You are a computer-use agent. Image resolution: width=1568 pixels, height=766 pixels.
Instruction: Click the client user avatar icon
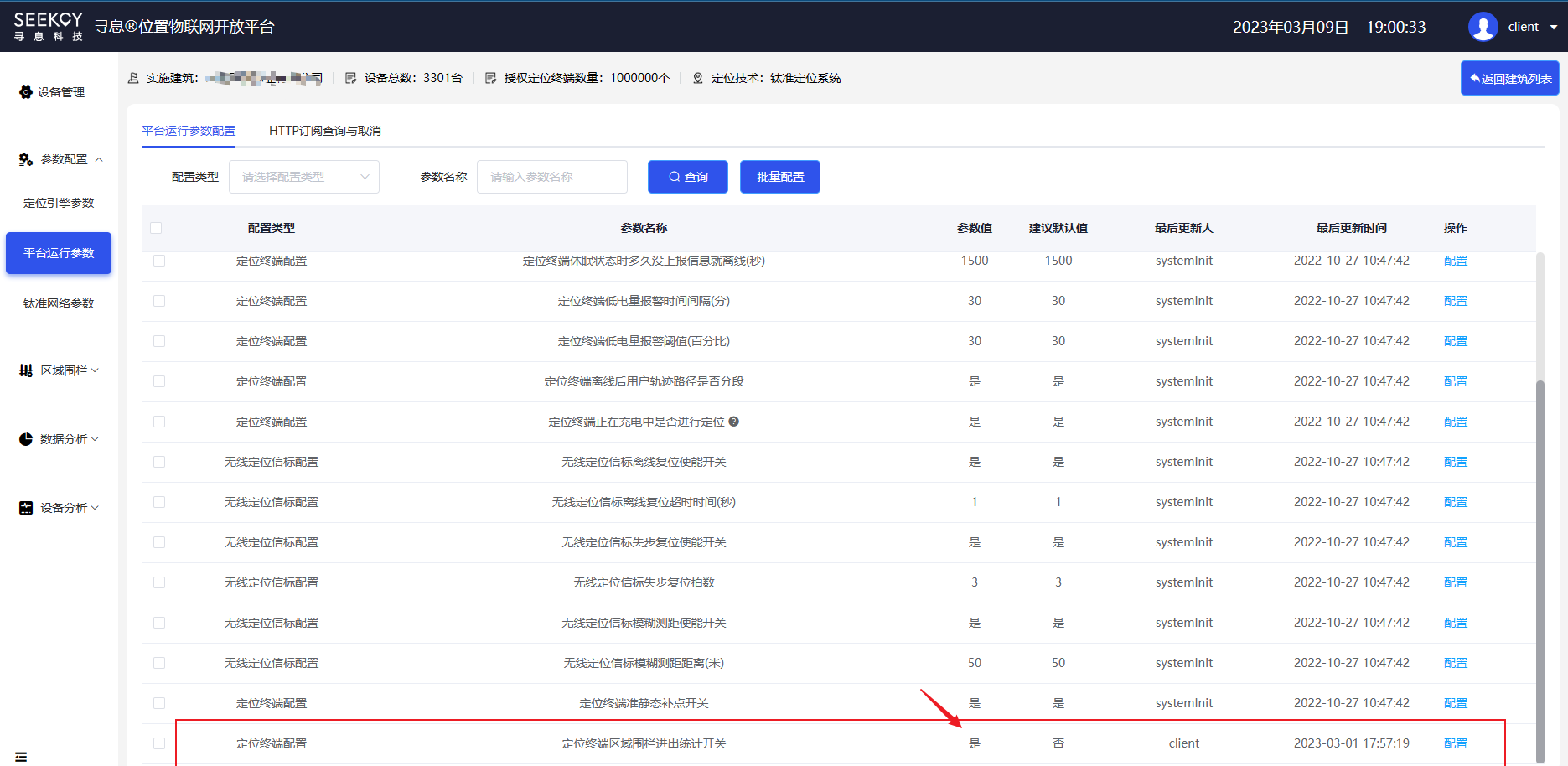pos(1483,27)
